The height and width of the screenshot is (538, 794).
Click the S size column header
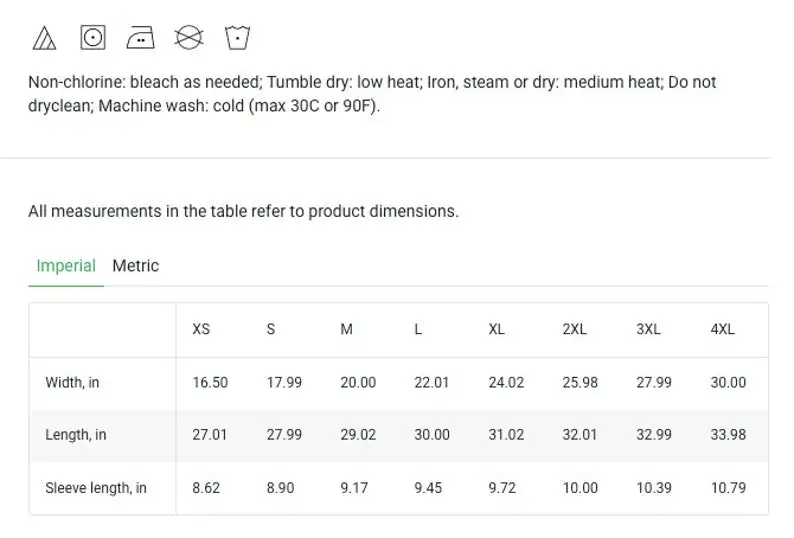pos(271,329)
